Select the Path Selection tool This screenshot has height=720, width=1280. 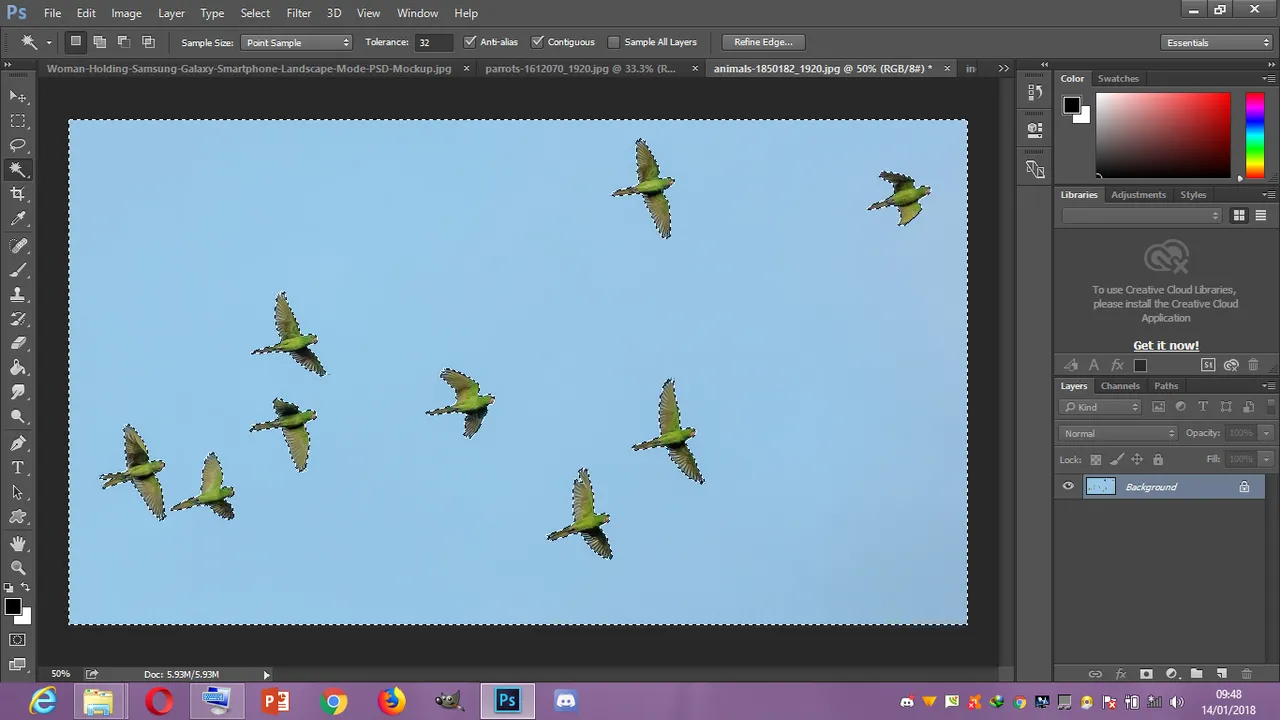coord(18,492)
